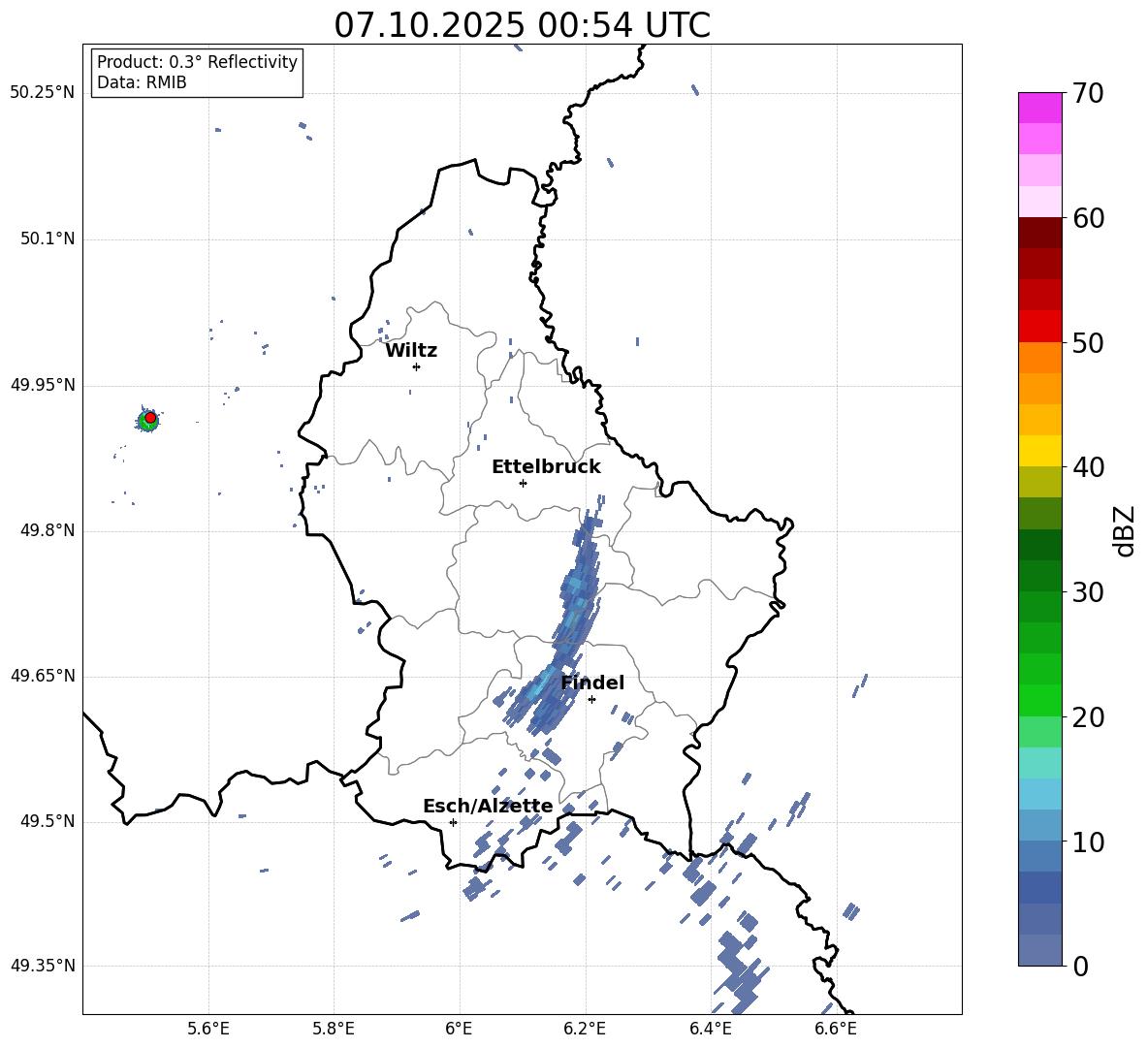Pick the magenta swatch at colorbar top
Viewport: 1148px width, 1048px height.
click(x=1039, y=108)
